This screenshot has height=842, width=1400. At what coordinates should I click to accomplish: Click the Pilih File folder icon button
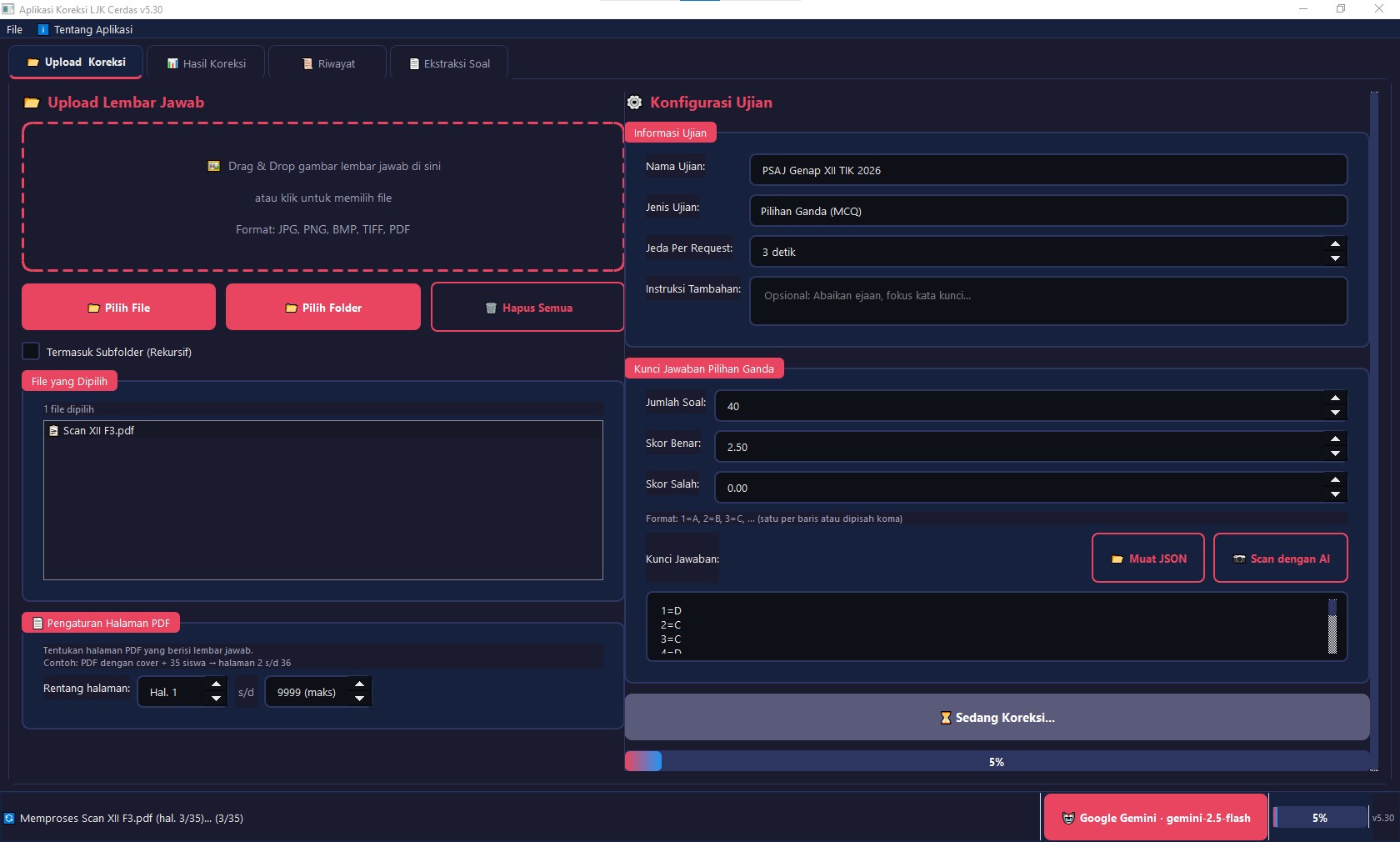[x=118, y=308]
